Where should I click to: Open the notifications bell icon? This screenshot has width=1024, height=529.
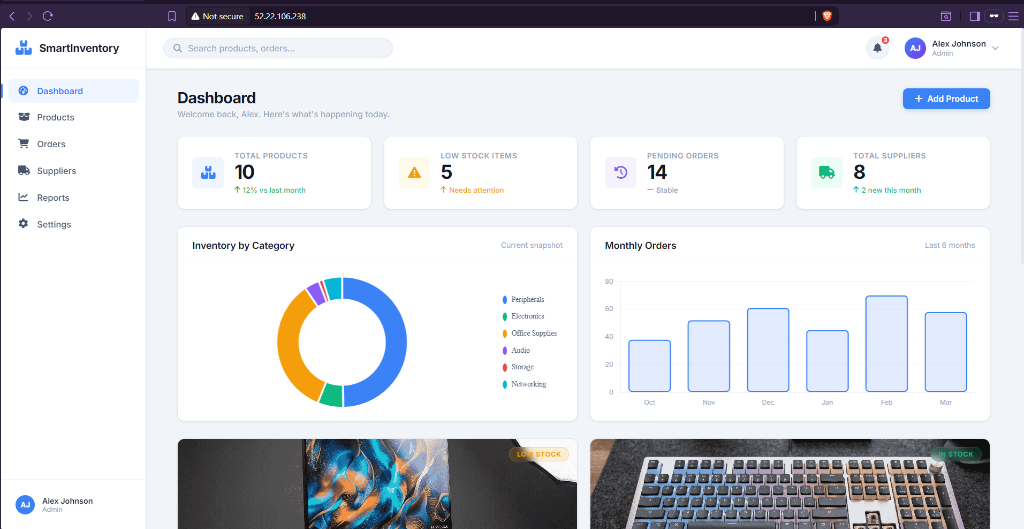(877, 48)
